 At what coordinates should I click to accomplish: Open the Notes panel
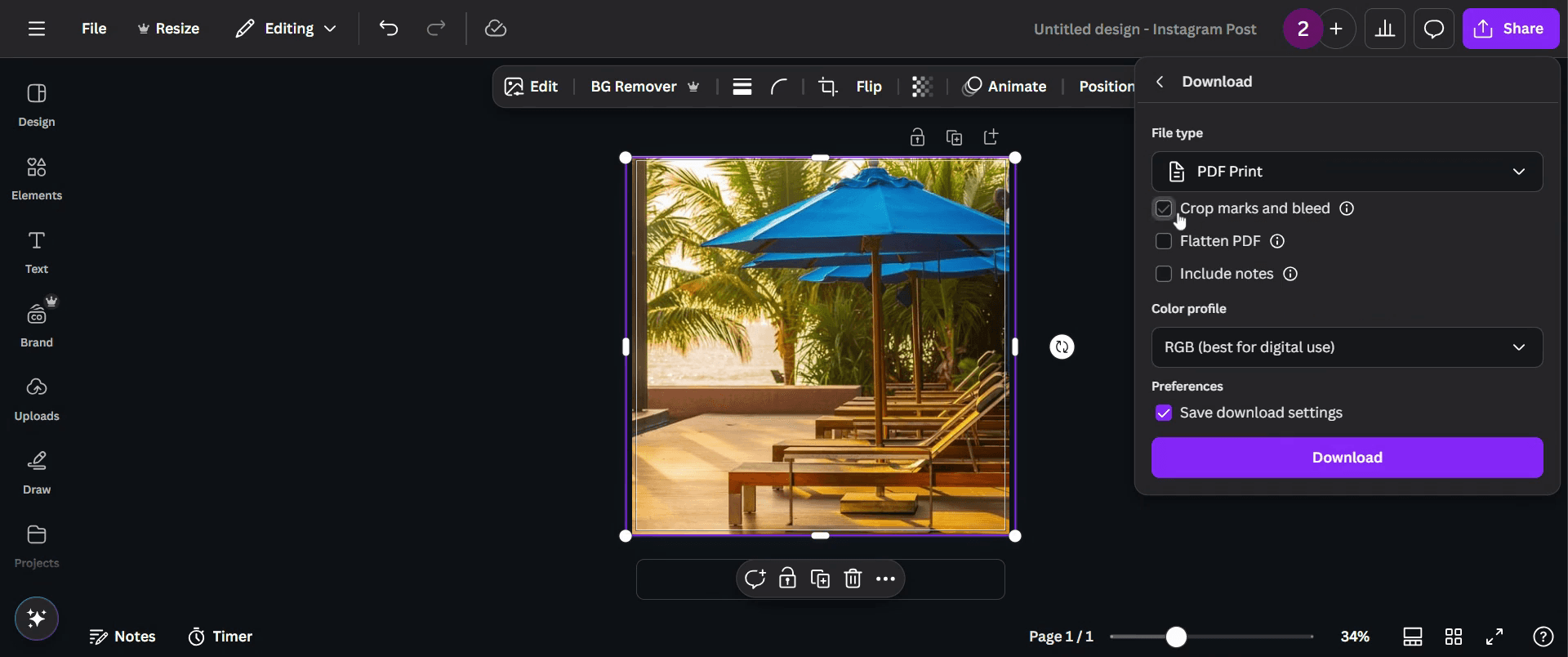pos(122,637)
